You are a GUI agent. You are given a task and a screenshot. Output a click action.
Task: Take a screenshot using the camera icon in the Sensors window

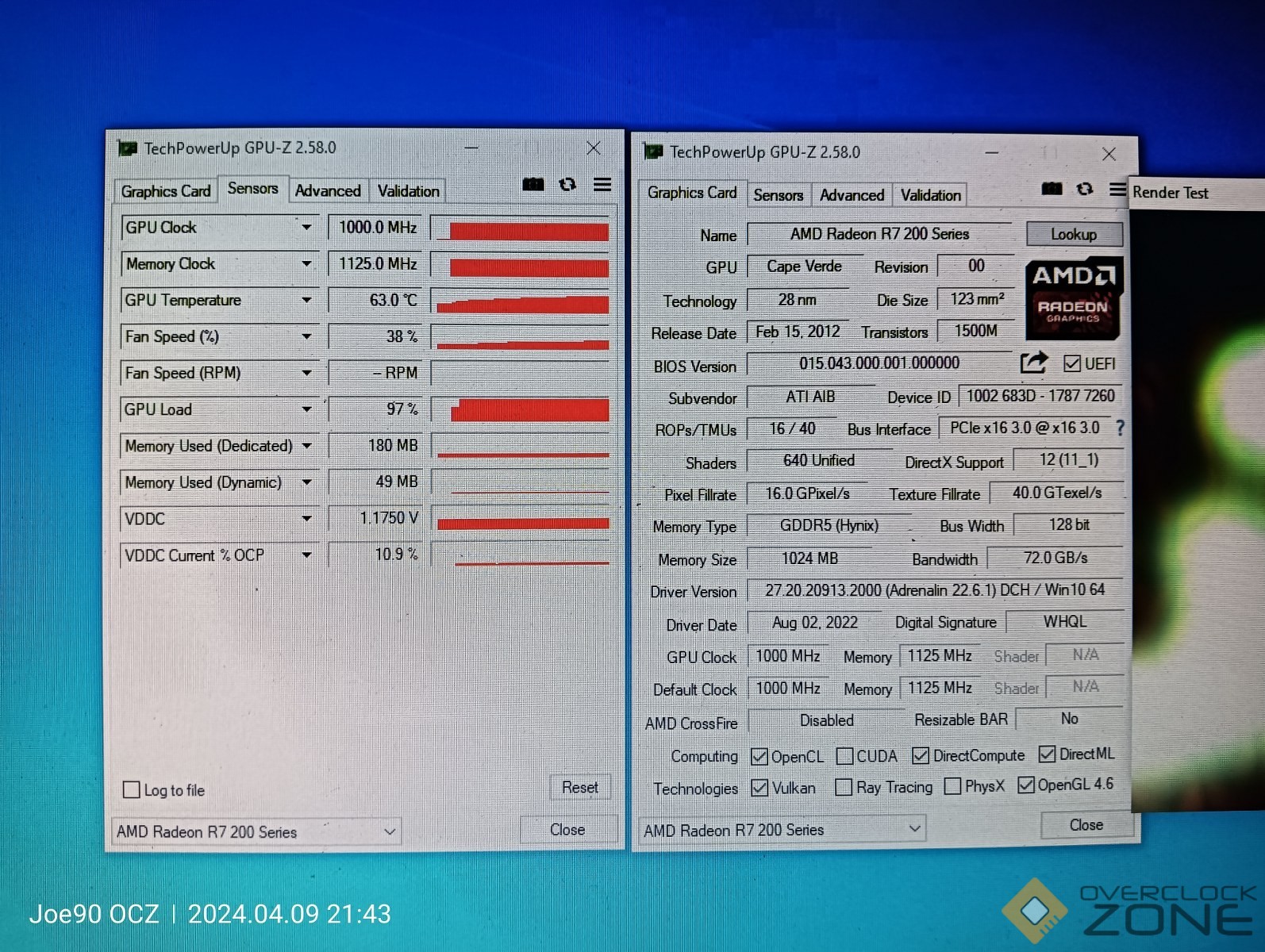click(x=533, y=185)
